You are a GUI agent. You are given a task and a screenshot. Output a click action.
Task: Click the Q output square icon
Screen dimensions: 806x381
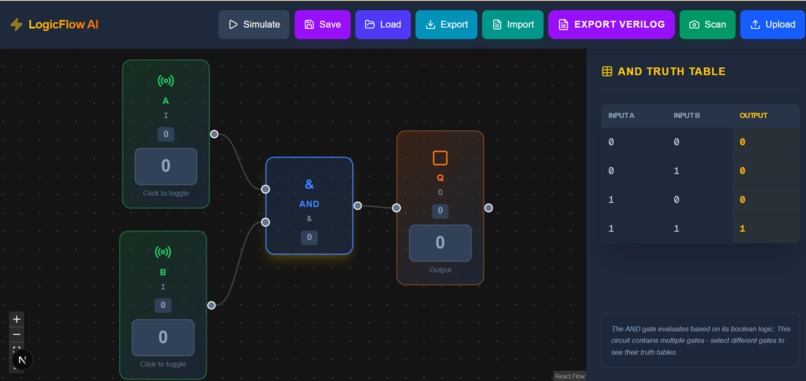440,158
